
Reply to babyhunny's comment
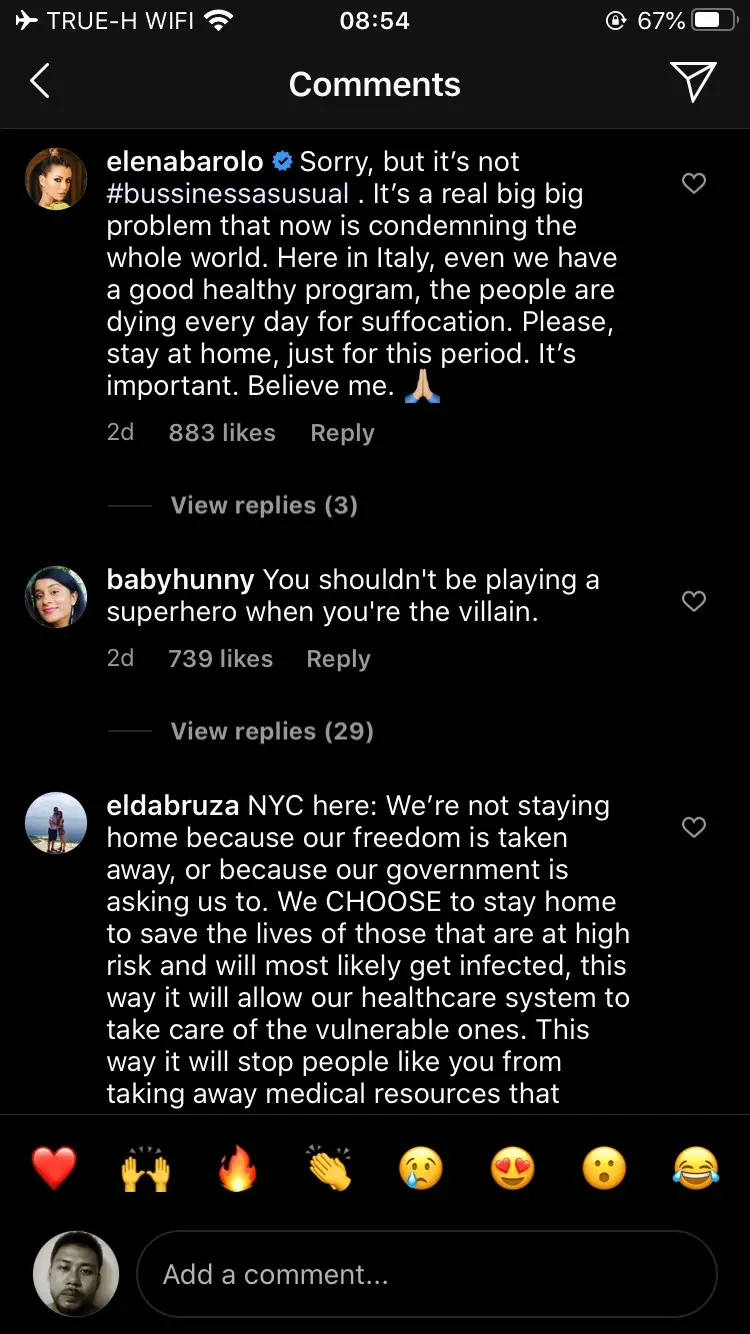[x=338, y=659]
